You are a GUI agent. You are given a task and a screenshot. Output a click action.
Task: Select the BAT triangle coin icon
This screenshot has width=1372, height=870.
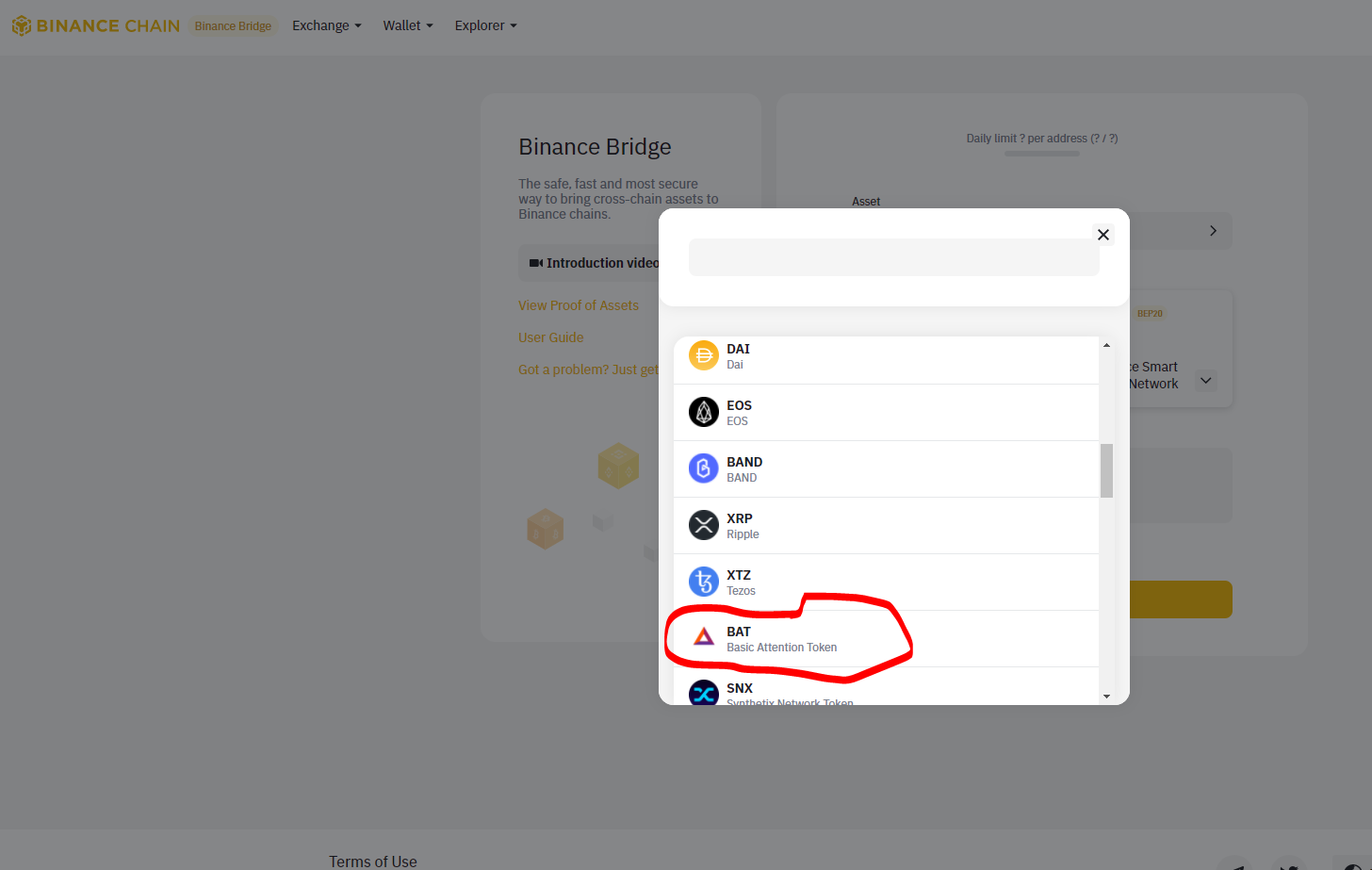[x=704, y=638]
